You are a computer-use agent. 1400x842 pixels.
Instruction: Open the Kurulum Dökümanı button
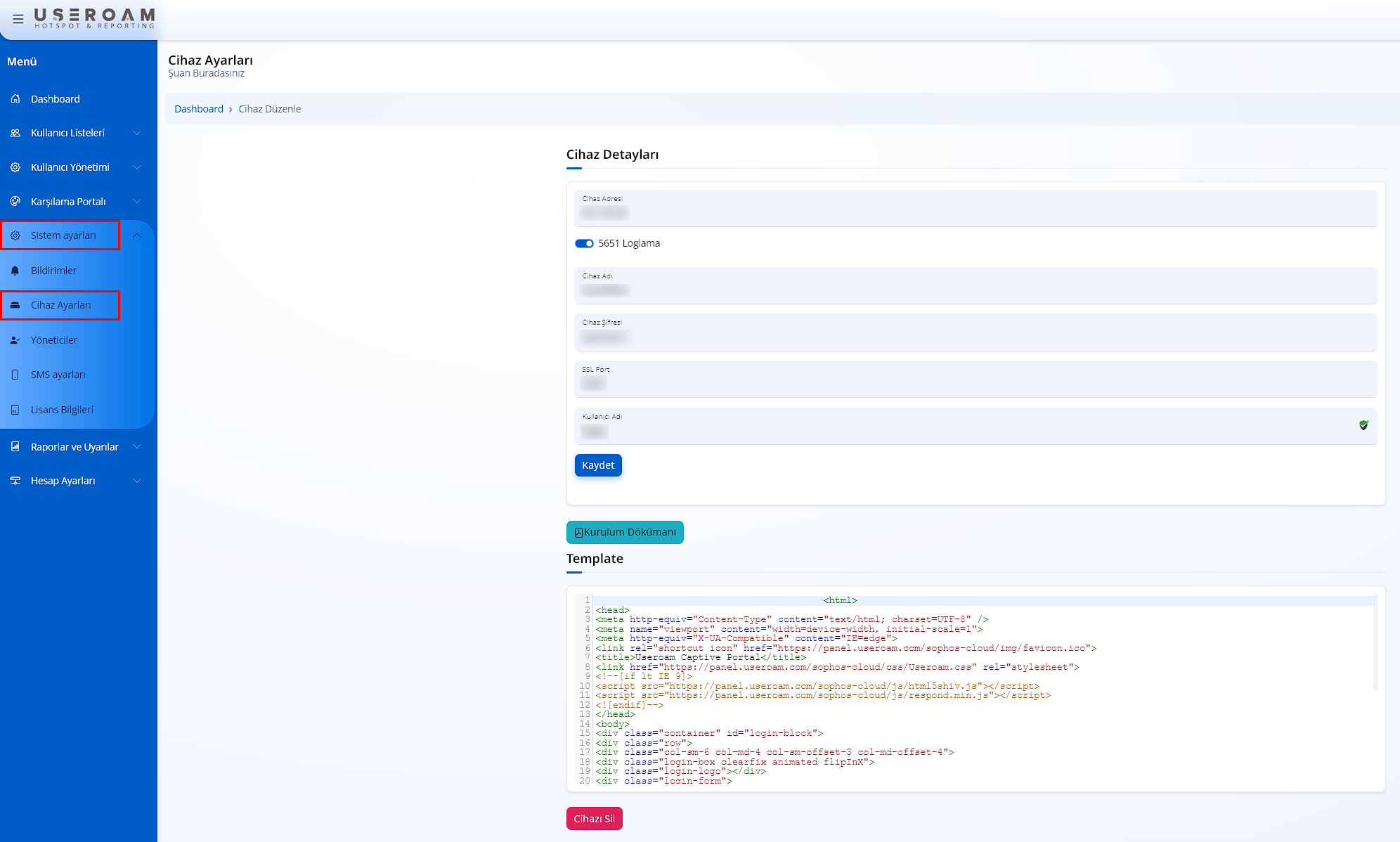pos(625,532)
